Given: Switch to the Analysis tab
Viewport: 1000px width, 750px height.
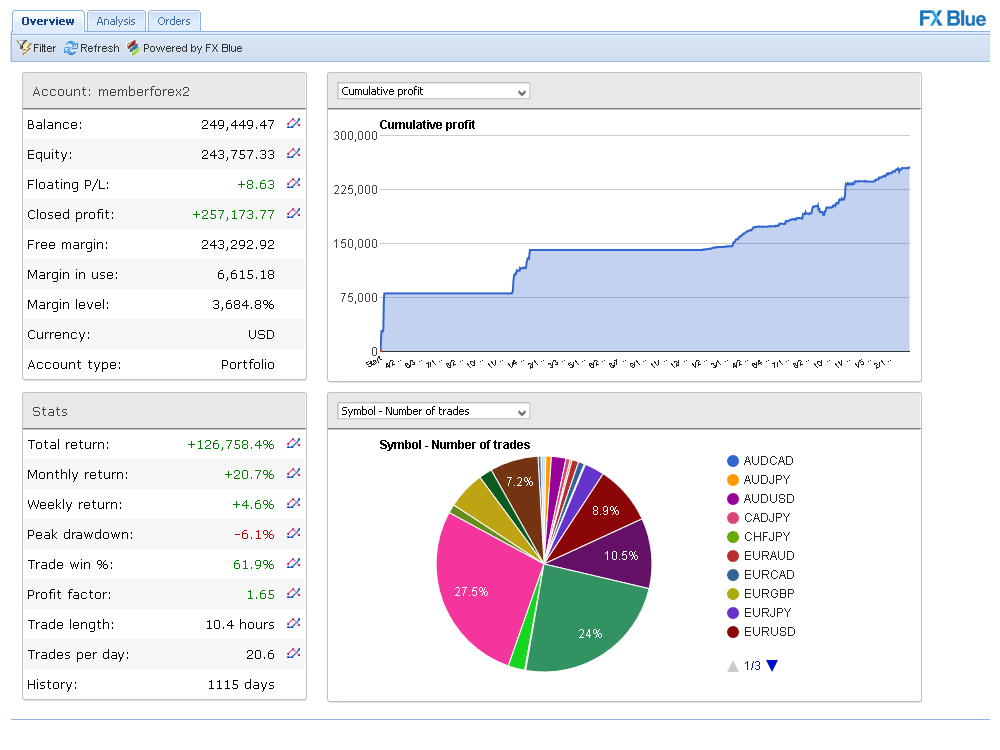Looking at the screenshot, I should [115, 20].
